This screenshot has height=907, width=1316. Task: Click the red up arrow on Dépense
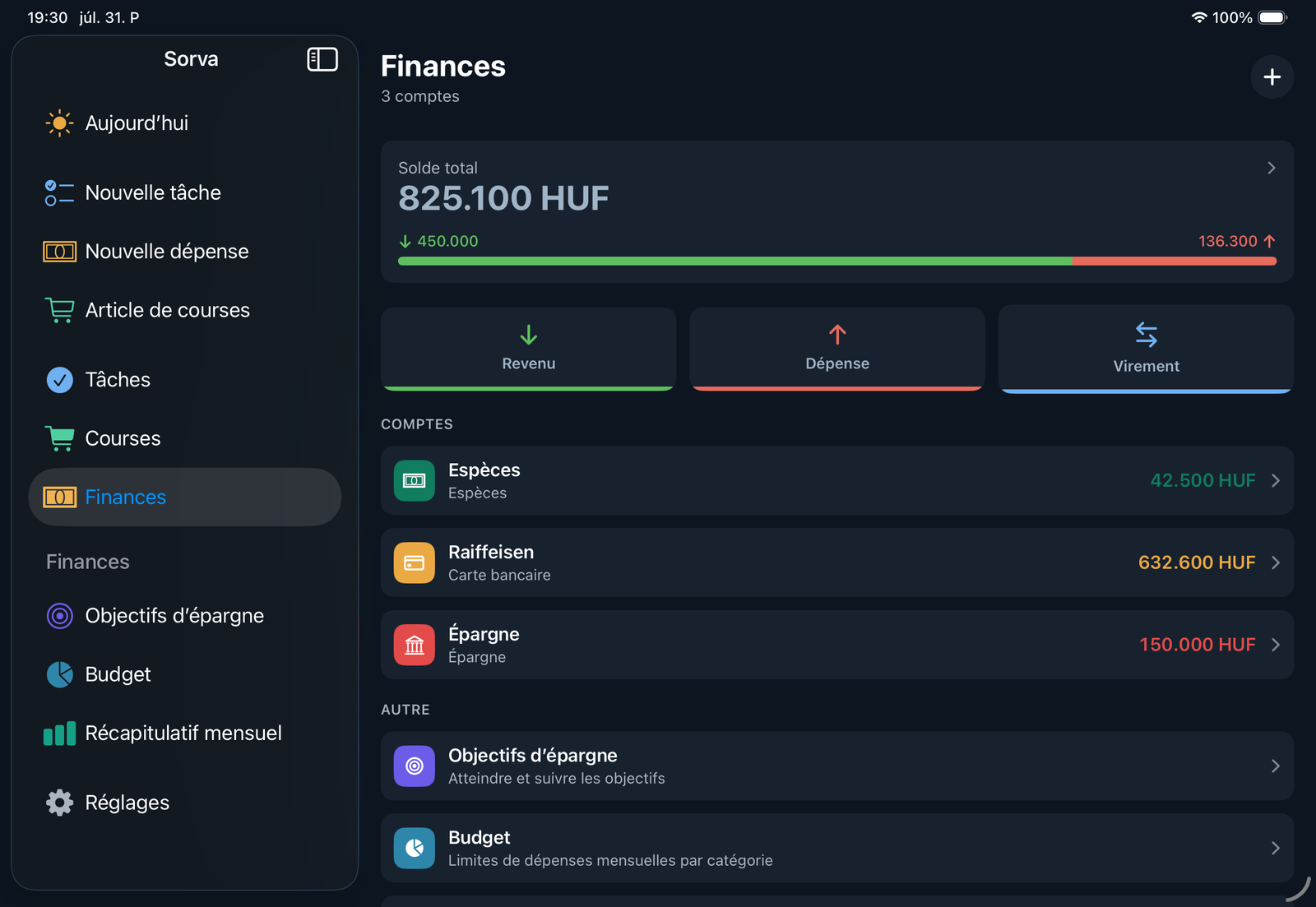pos(837,335)
